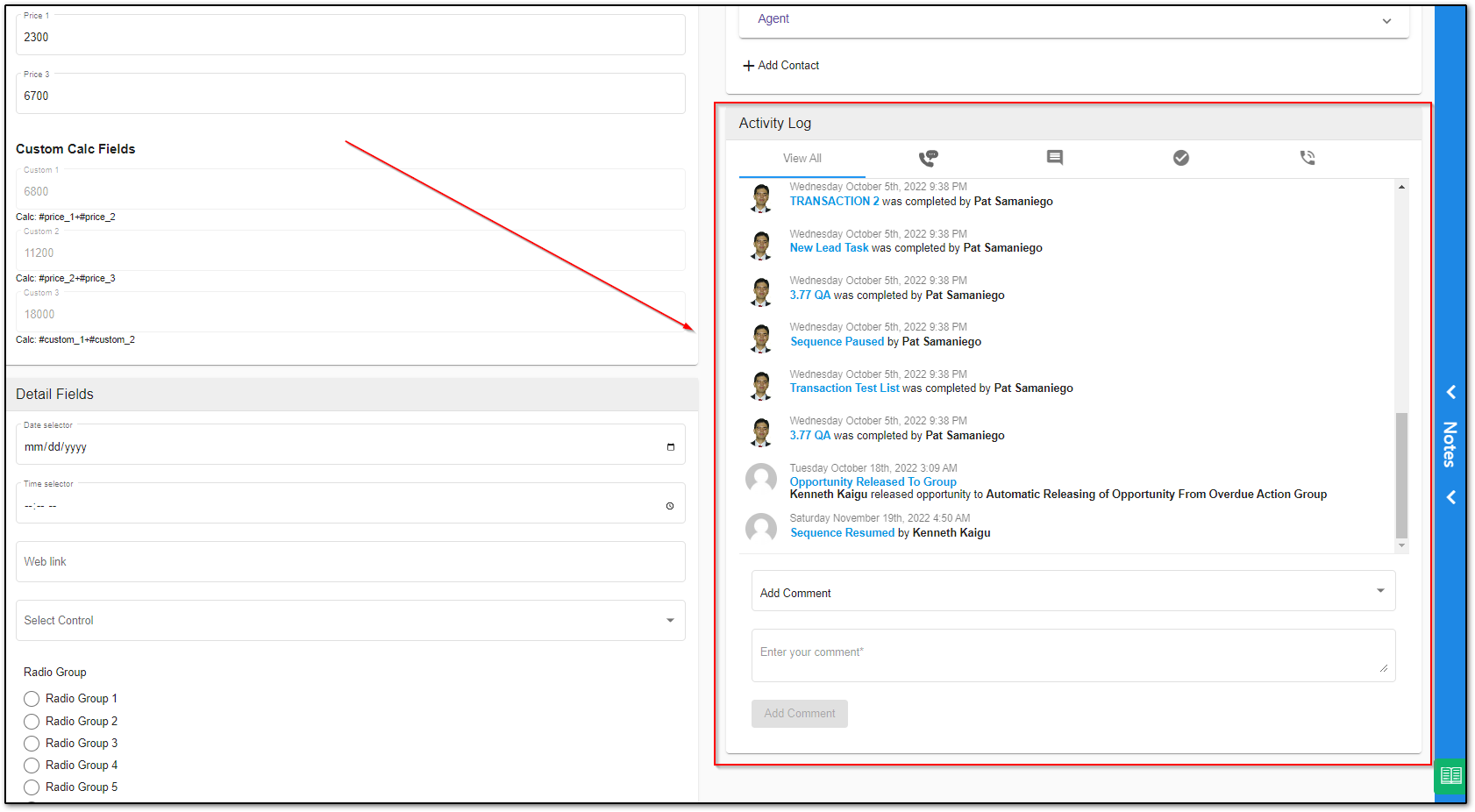
Task: Click the Opportunity Released To Group link
Action: point(873,481)
